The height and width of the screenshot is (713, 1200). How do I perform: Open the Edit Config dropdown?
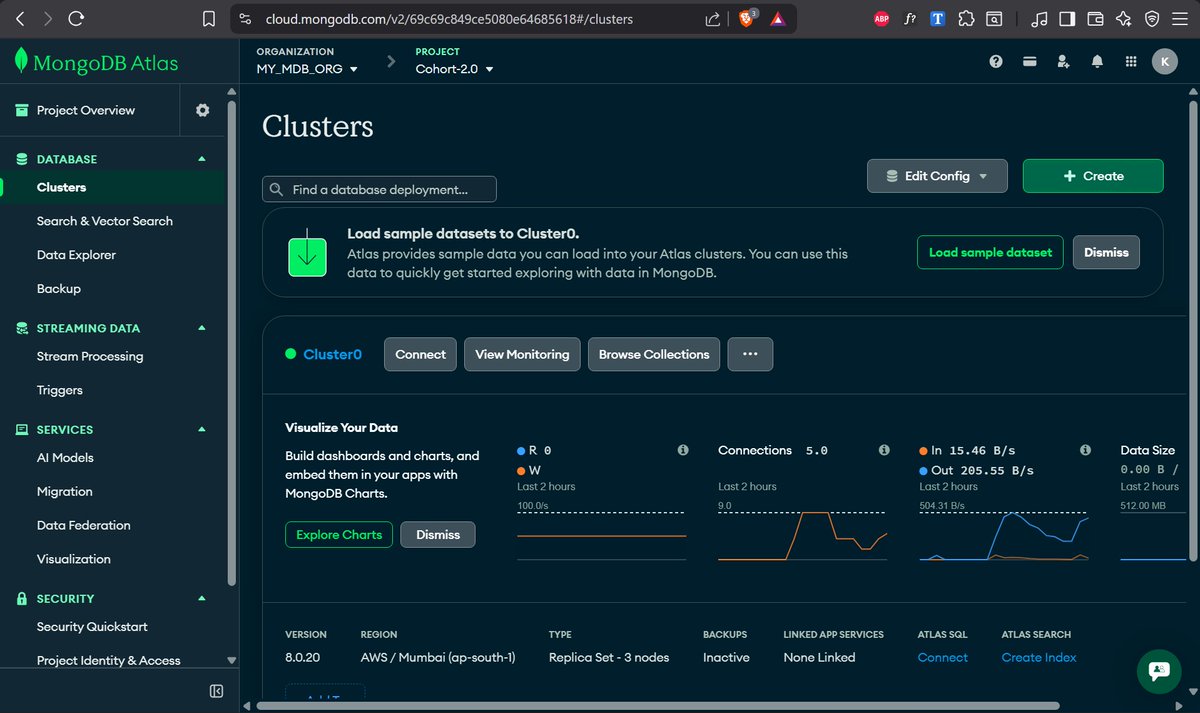[937, 176]
